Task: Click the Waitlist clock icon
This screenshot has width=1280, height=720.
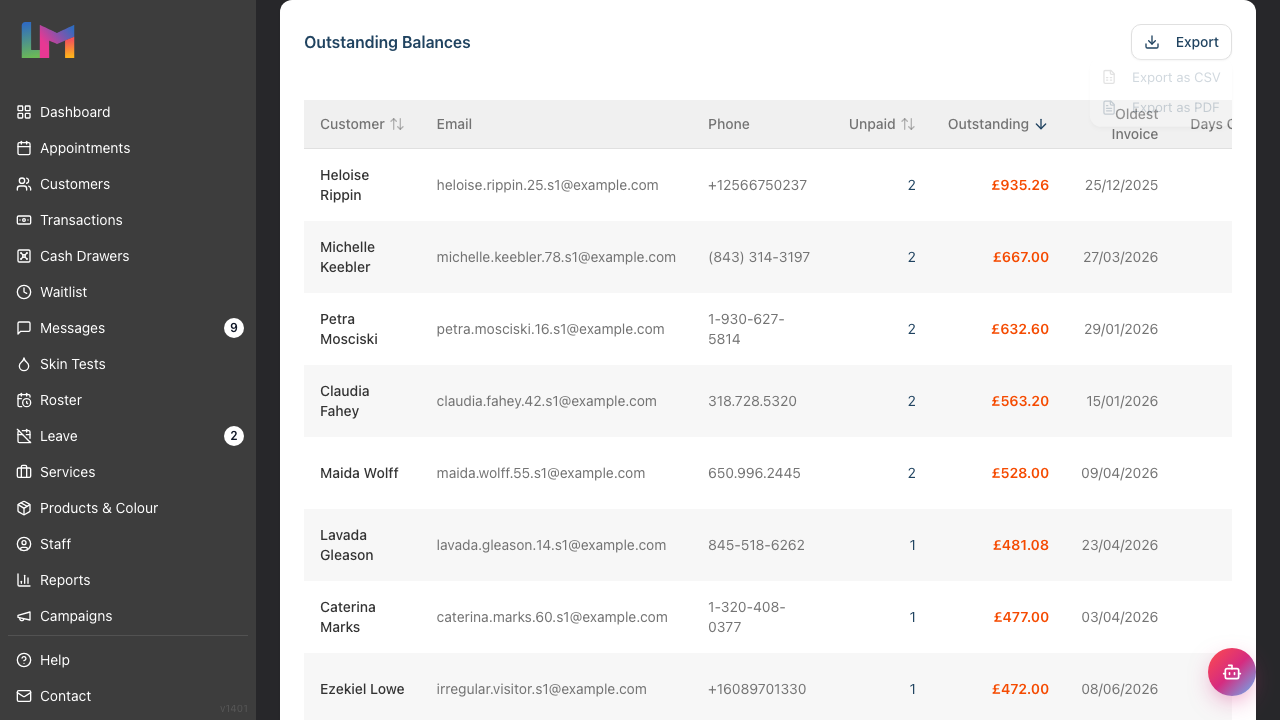Action: click(24, 292)
